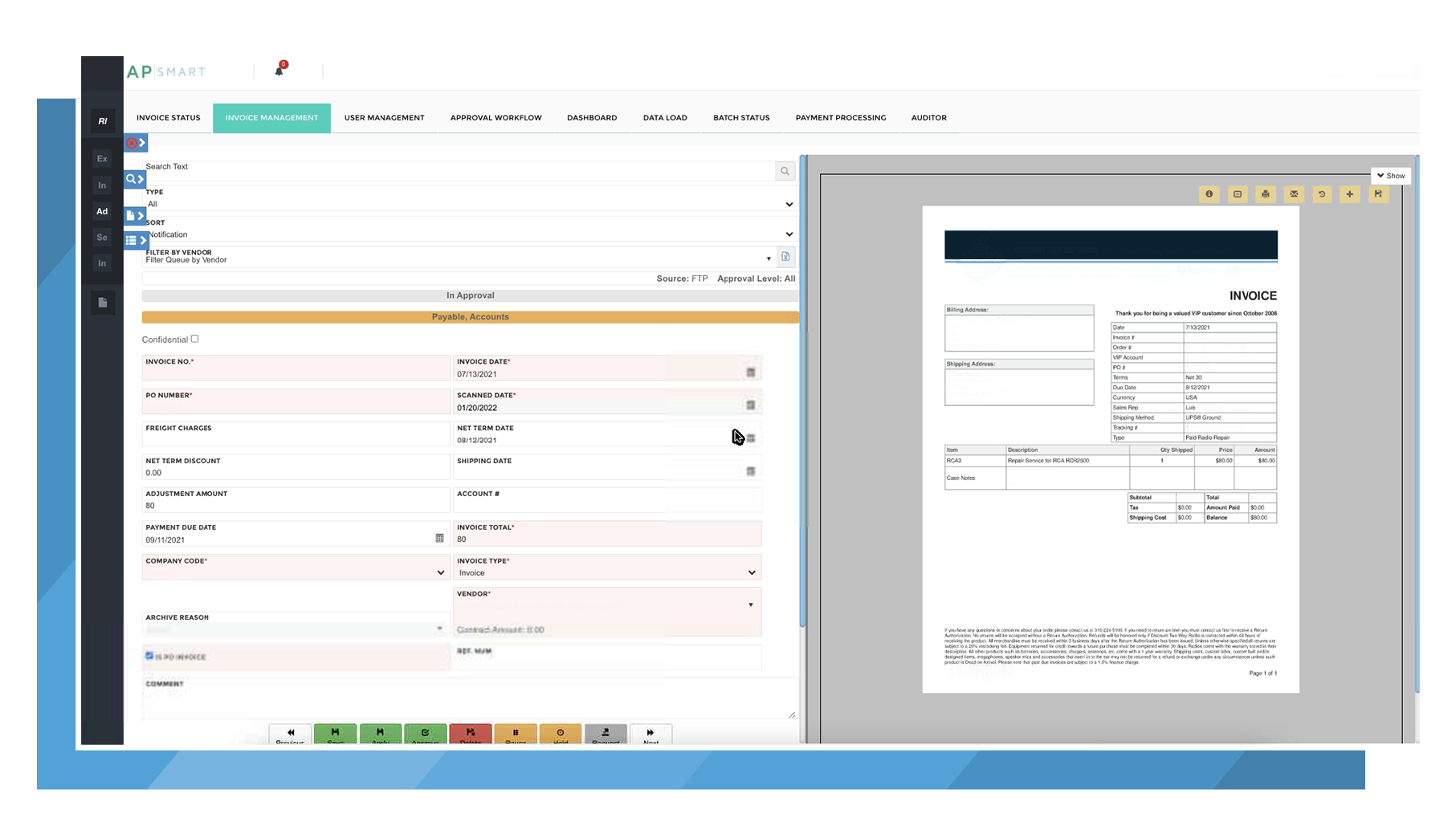
Task: Email the invoice via the envelope icon
Action: (x=1294, y=194)
